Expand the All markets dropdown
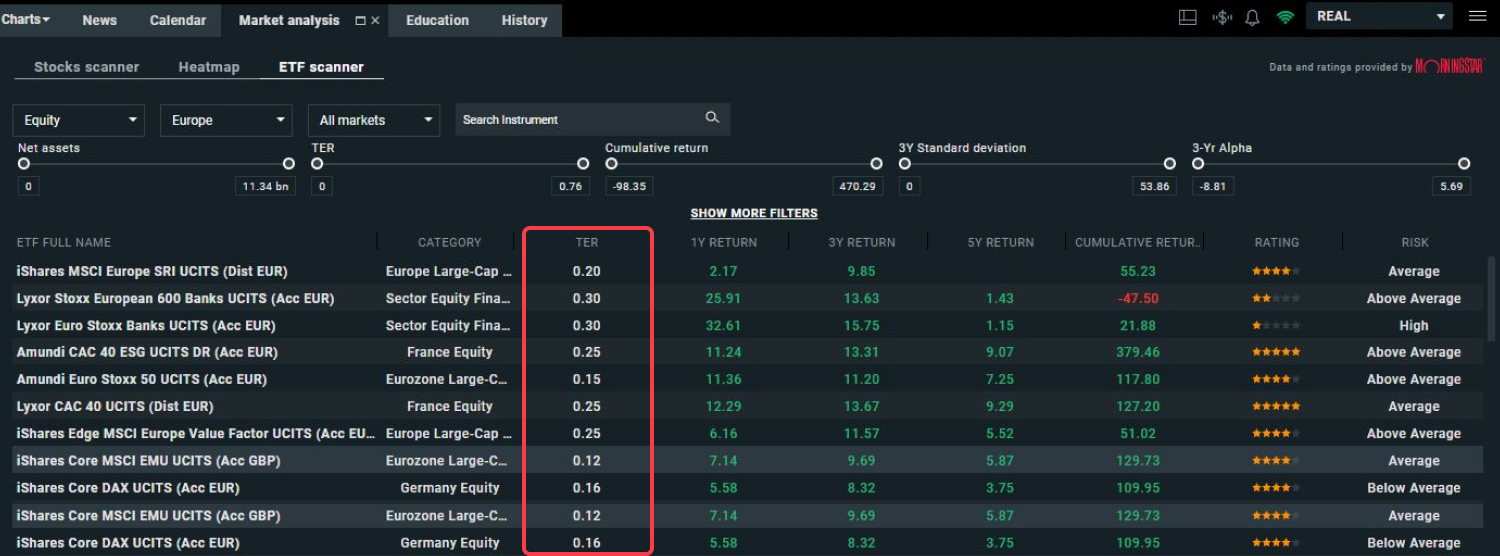Viewport: 1500px width, 556px height. point(374,120)
